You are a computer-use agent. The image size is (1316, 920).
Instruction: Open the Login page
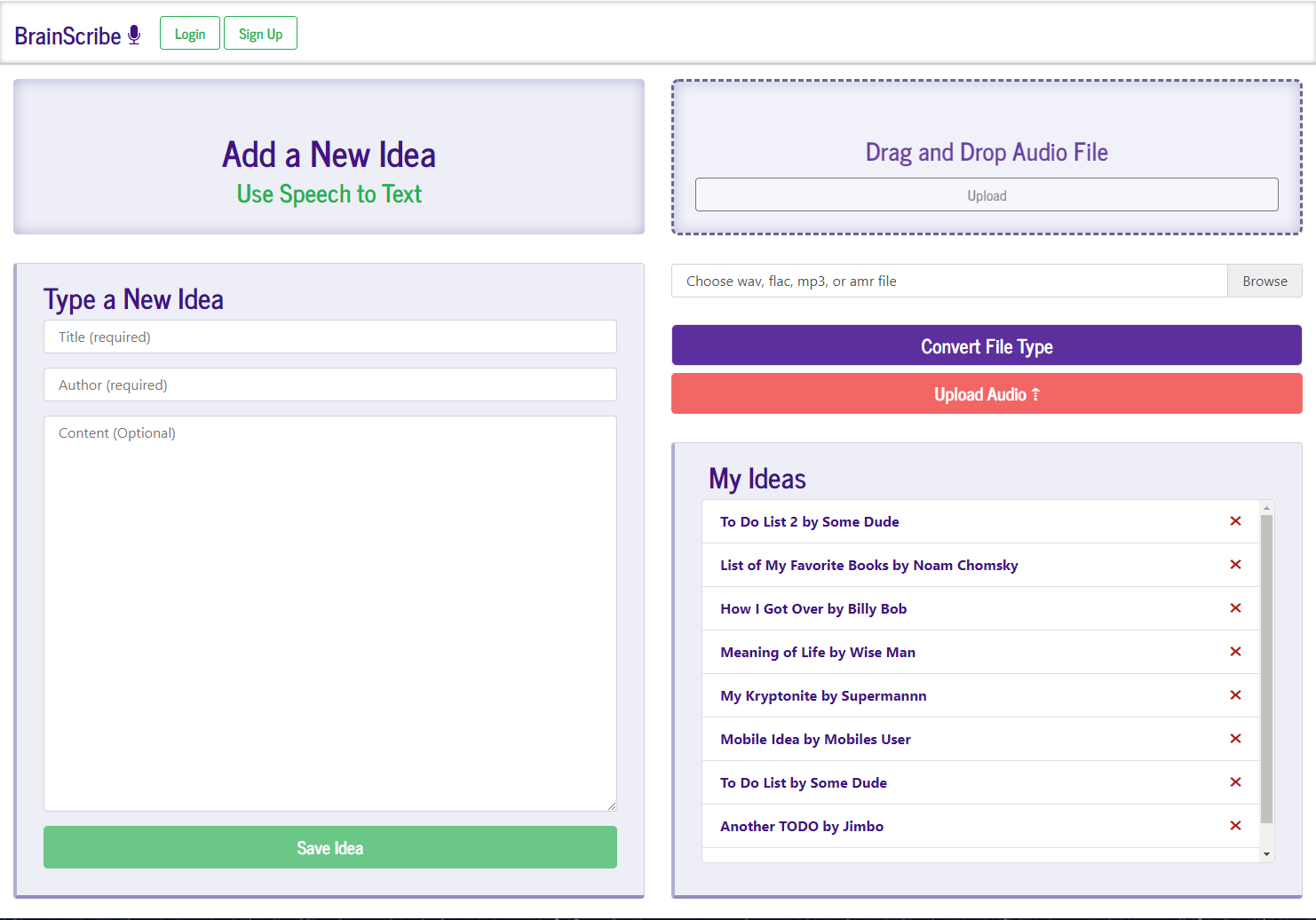pyautogui.click(x=190, y=34)
